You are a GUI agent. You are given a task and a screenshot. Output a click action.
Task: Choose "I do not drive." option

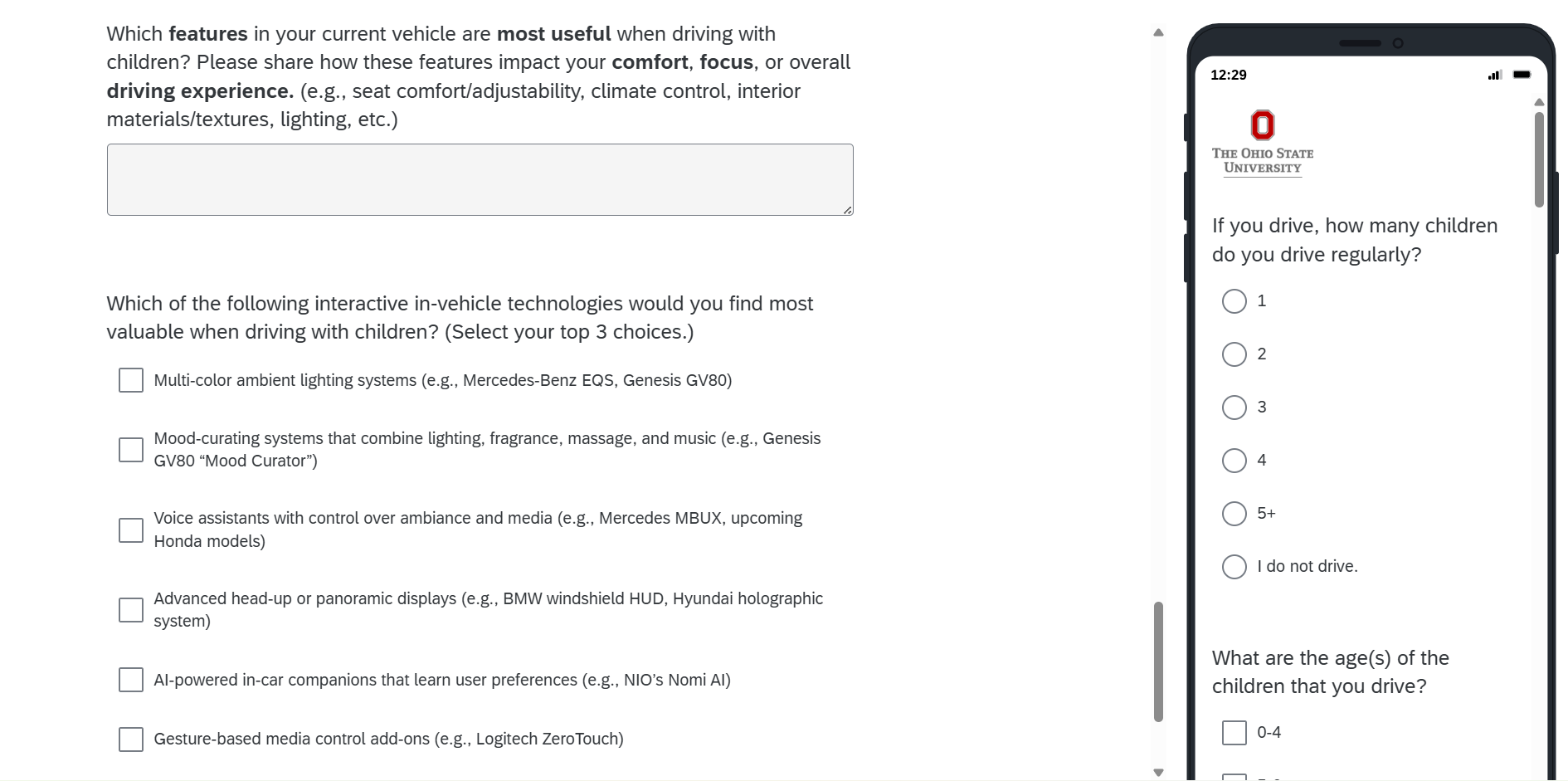point(1234,567)
